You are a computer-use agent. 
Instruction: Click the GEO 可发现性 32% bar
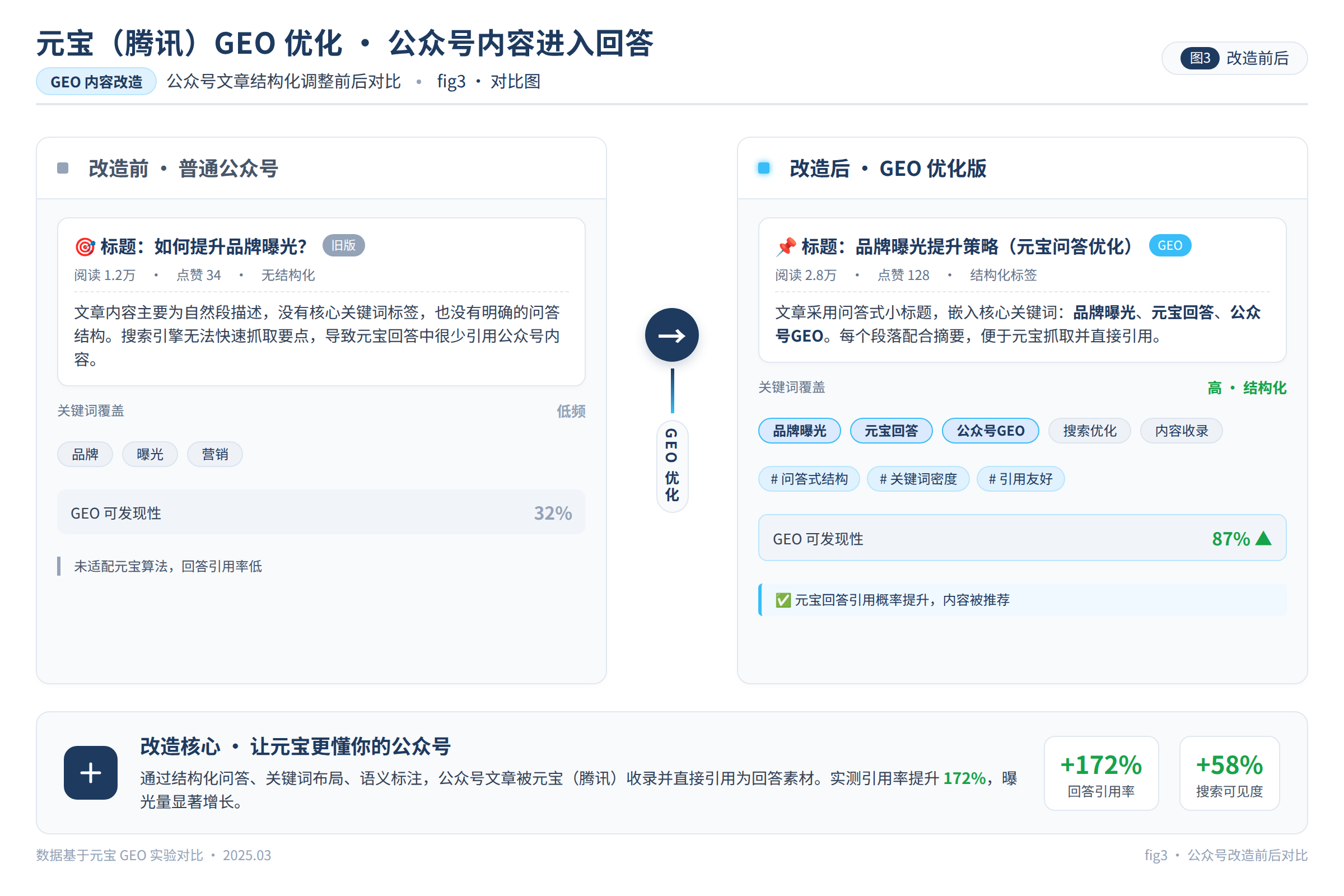(x=321, y=512)
